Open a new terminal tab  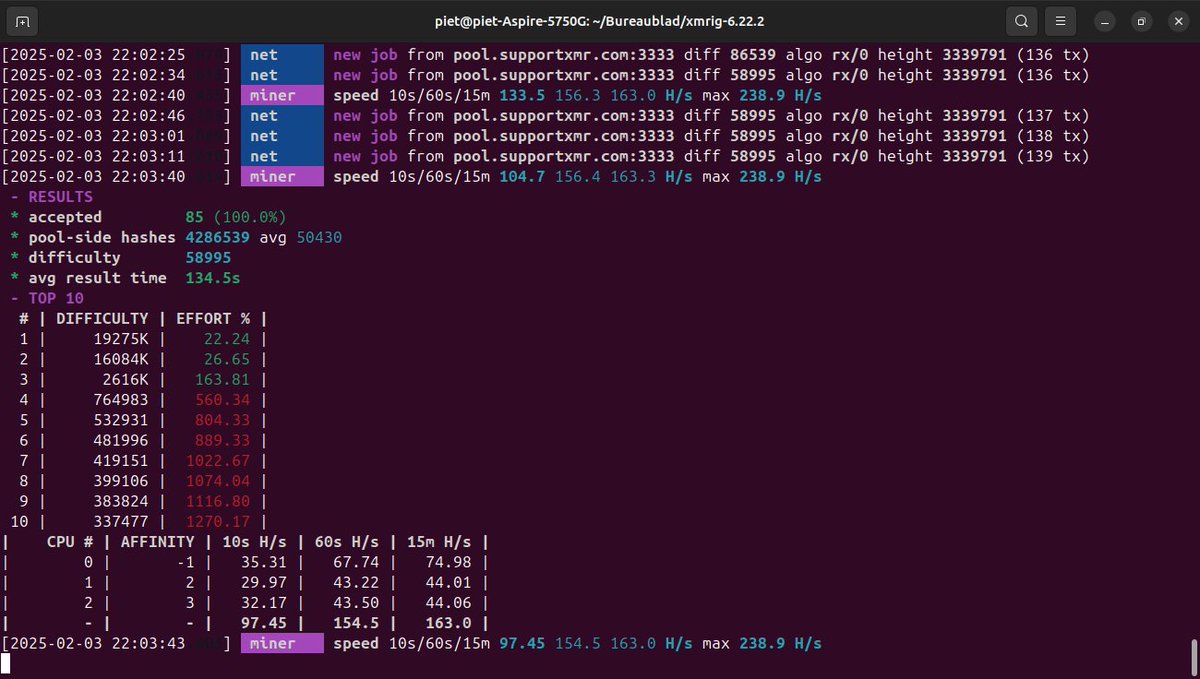click(23, 21)
